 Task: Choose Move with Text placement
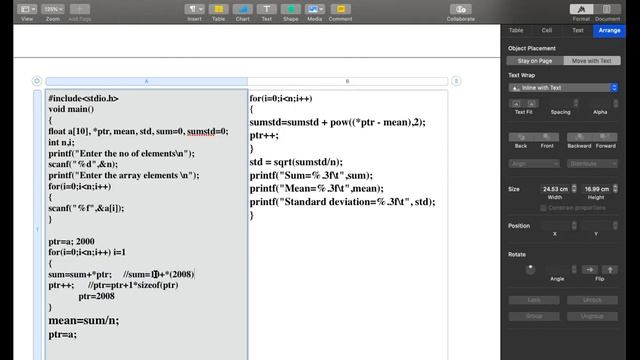tap(592, 61)
